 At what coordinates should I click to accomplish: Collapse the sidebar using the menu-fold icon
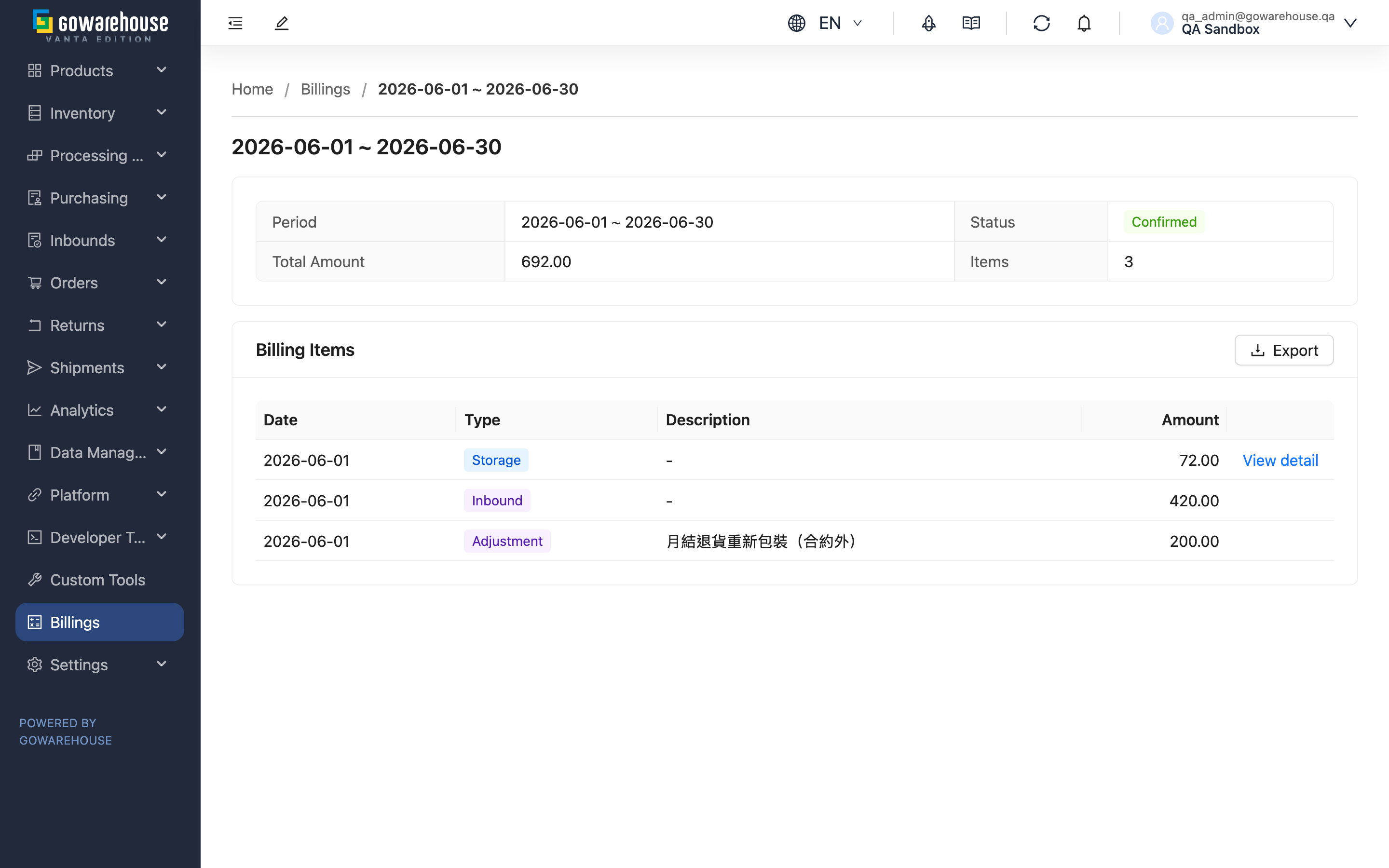235,23
